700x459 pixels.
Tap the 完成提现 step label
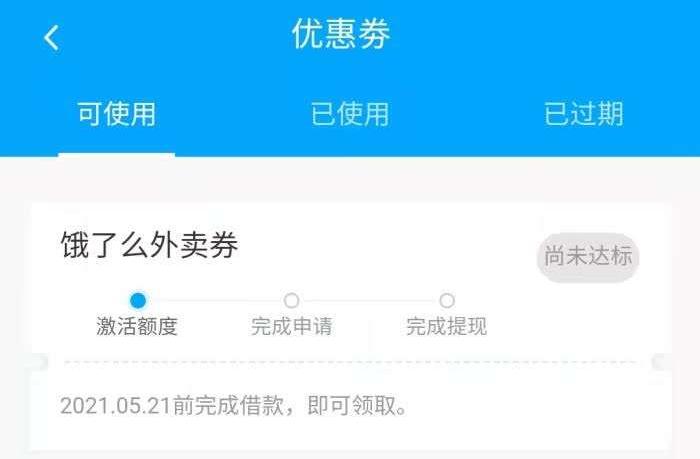tap(446, 326)
